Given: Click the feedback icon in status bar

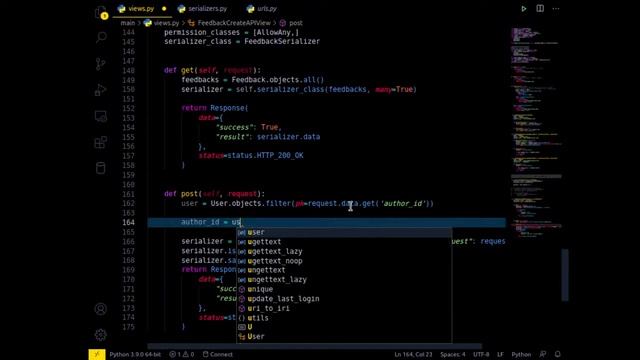Looking at the screenshot, I should (543, 354).
